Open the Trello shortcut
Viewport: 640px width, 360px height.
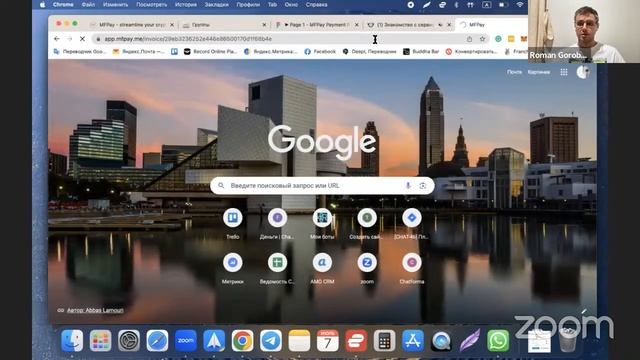[233, 222]
